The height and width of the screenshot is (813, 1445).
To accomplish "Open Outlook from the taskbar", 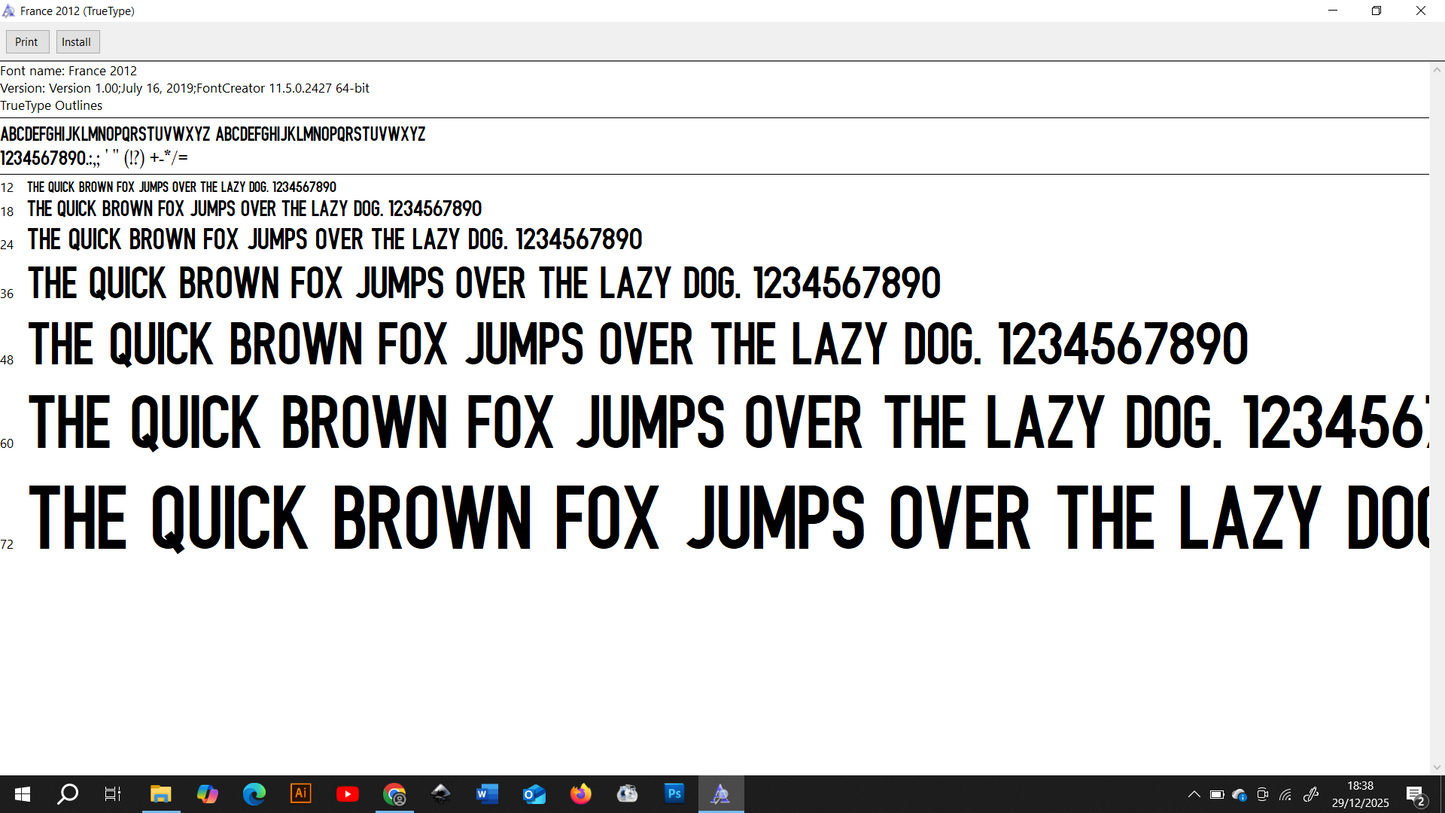I will pos(534,794).
